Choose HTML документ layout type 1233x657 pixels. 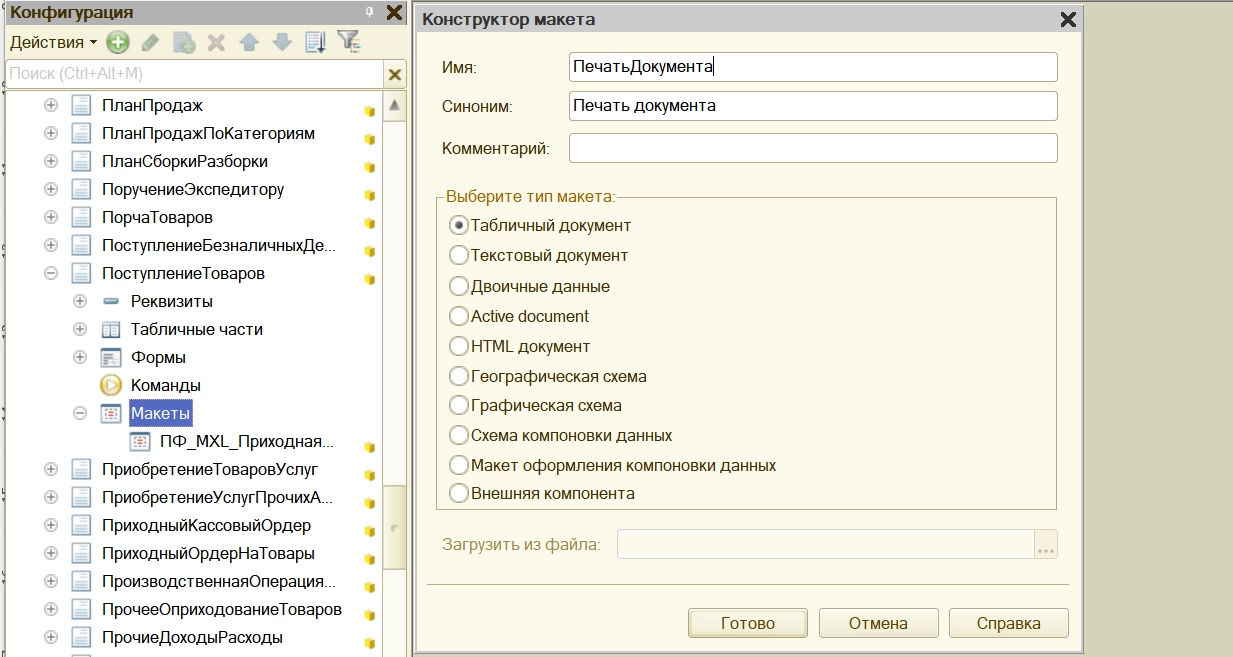click(x=459, y=347)
